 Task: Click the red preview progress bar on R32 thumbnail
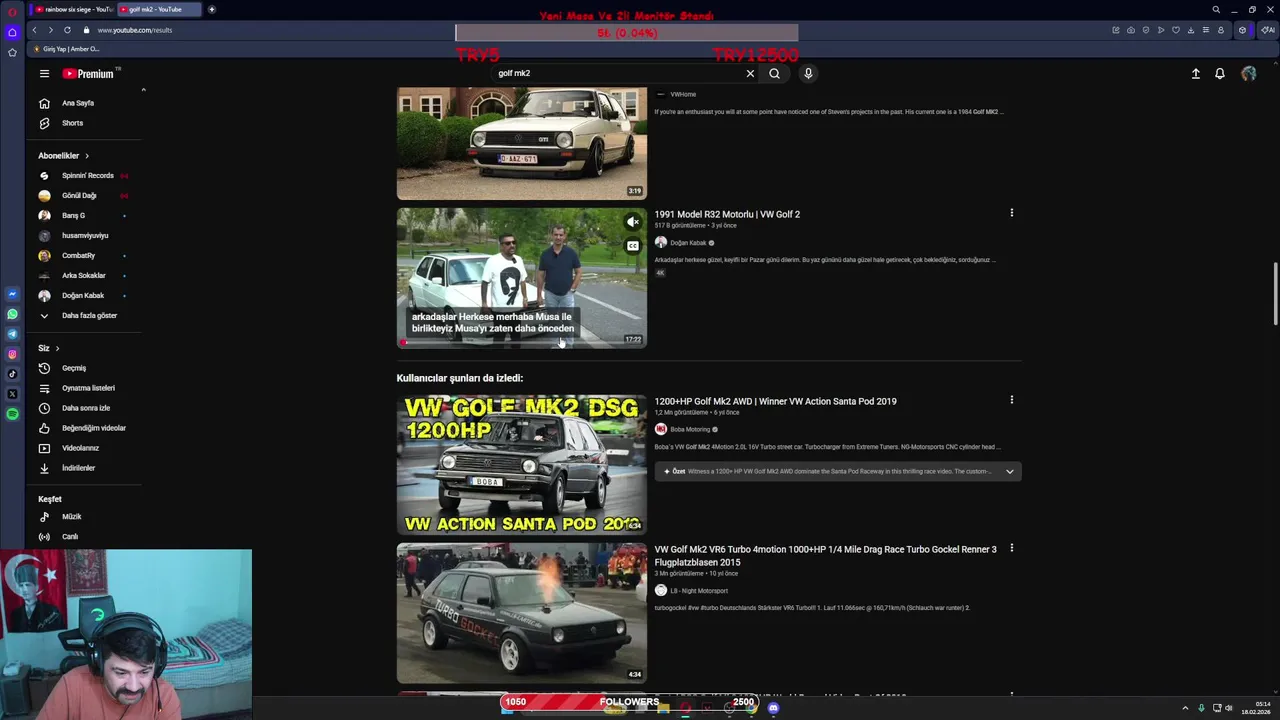click(x=403, y=343)
